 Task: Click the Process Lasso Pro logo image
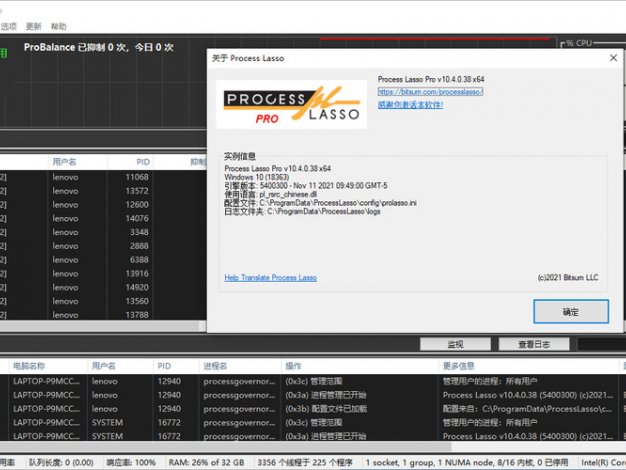pyautogui.click(x=291, y=104)
